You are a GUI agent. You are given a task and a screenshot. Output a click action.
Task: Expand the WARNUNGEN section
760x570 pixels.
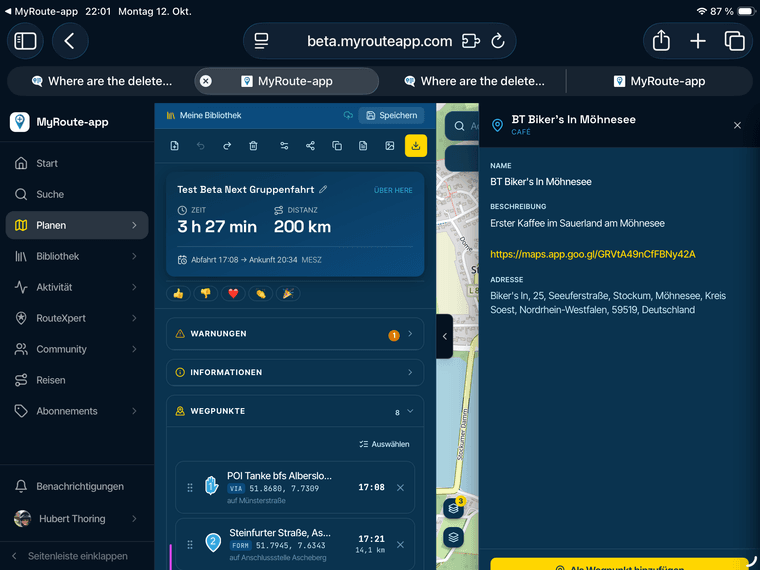[x=295, y=334]
